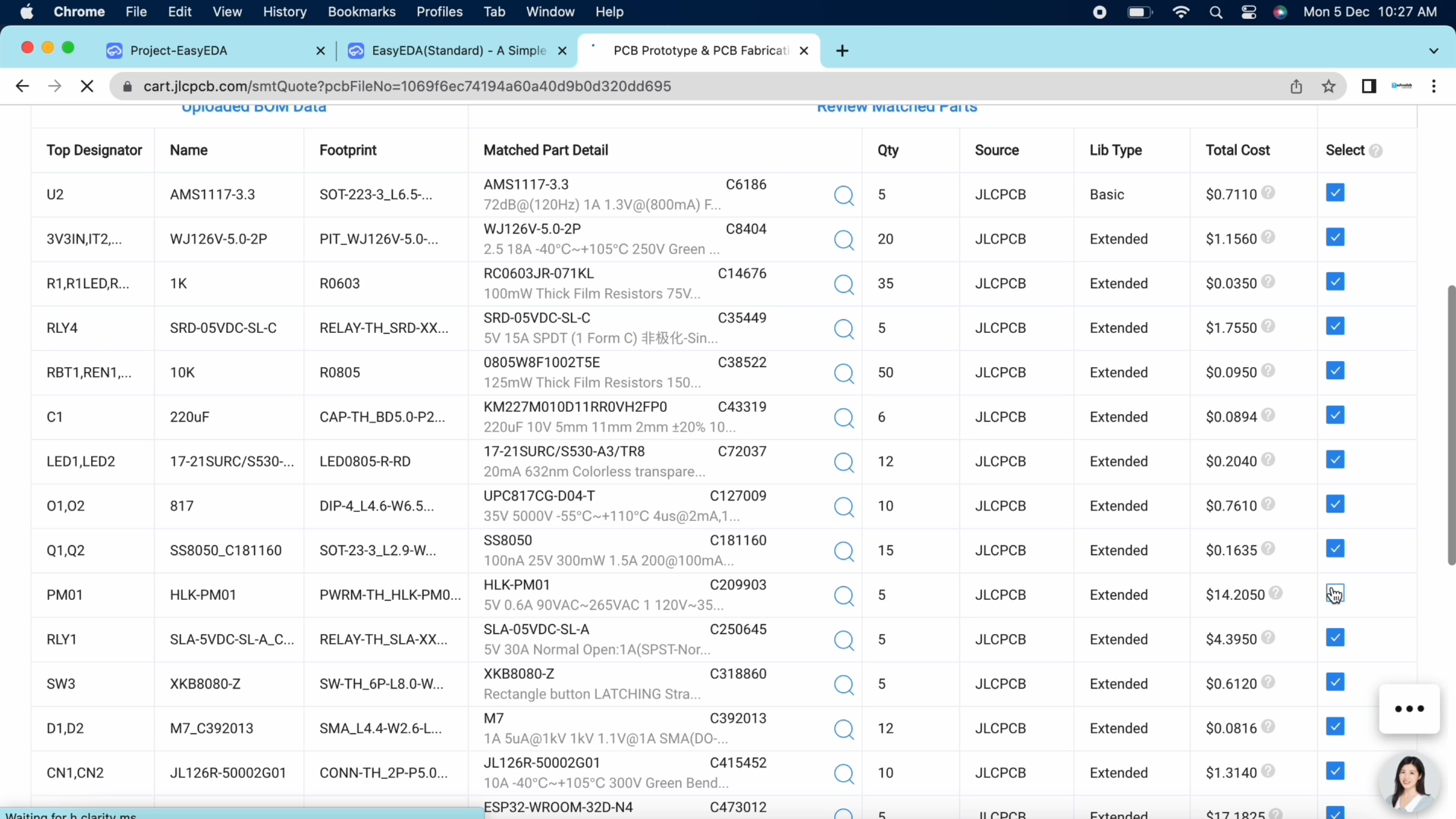Click Basic lib type in U2 row
This screenshot has width=1456, height=819.
pos(1106,195)
